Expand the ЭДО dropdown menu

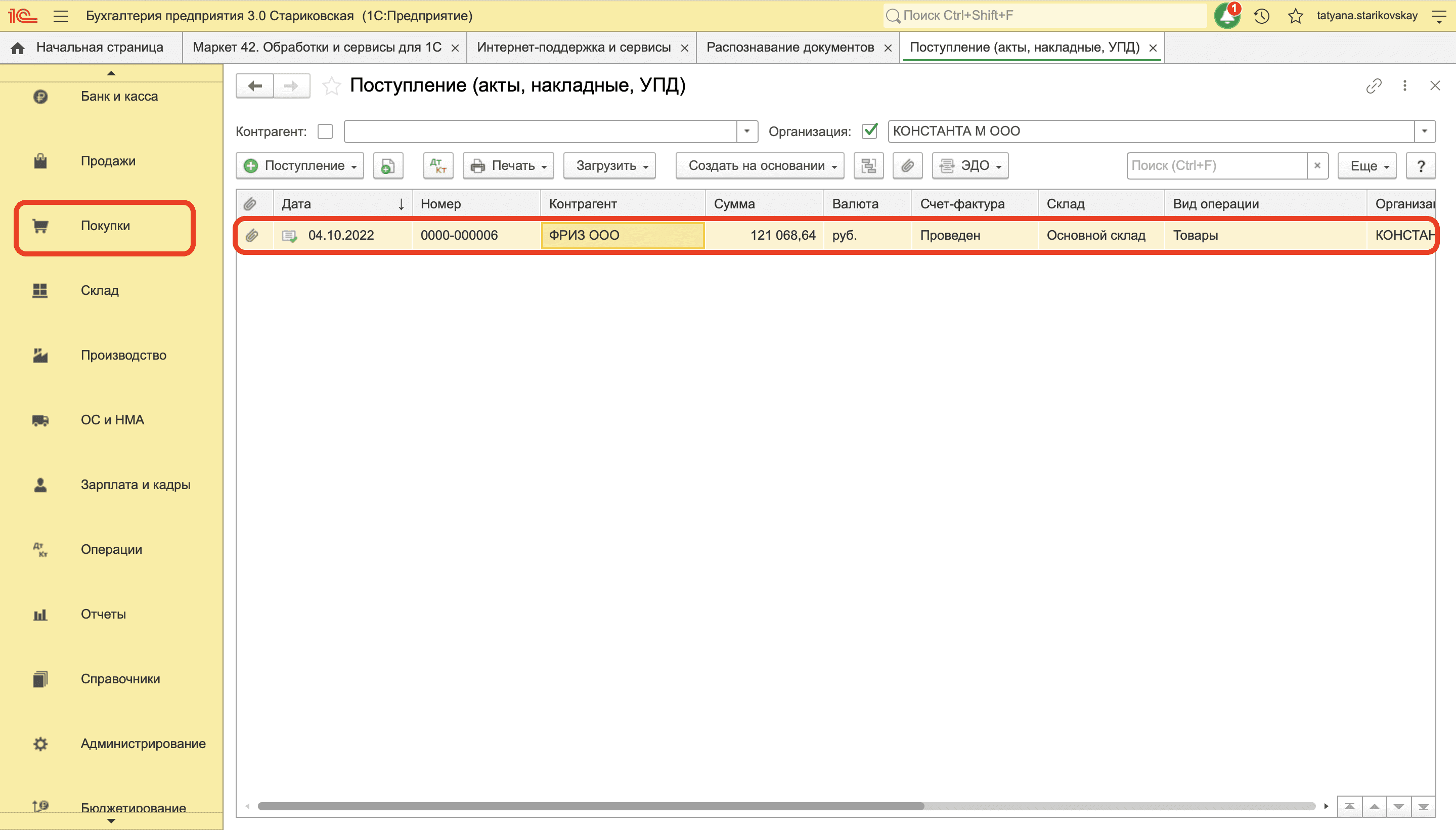click(970, 165)
